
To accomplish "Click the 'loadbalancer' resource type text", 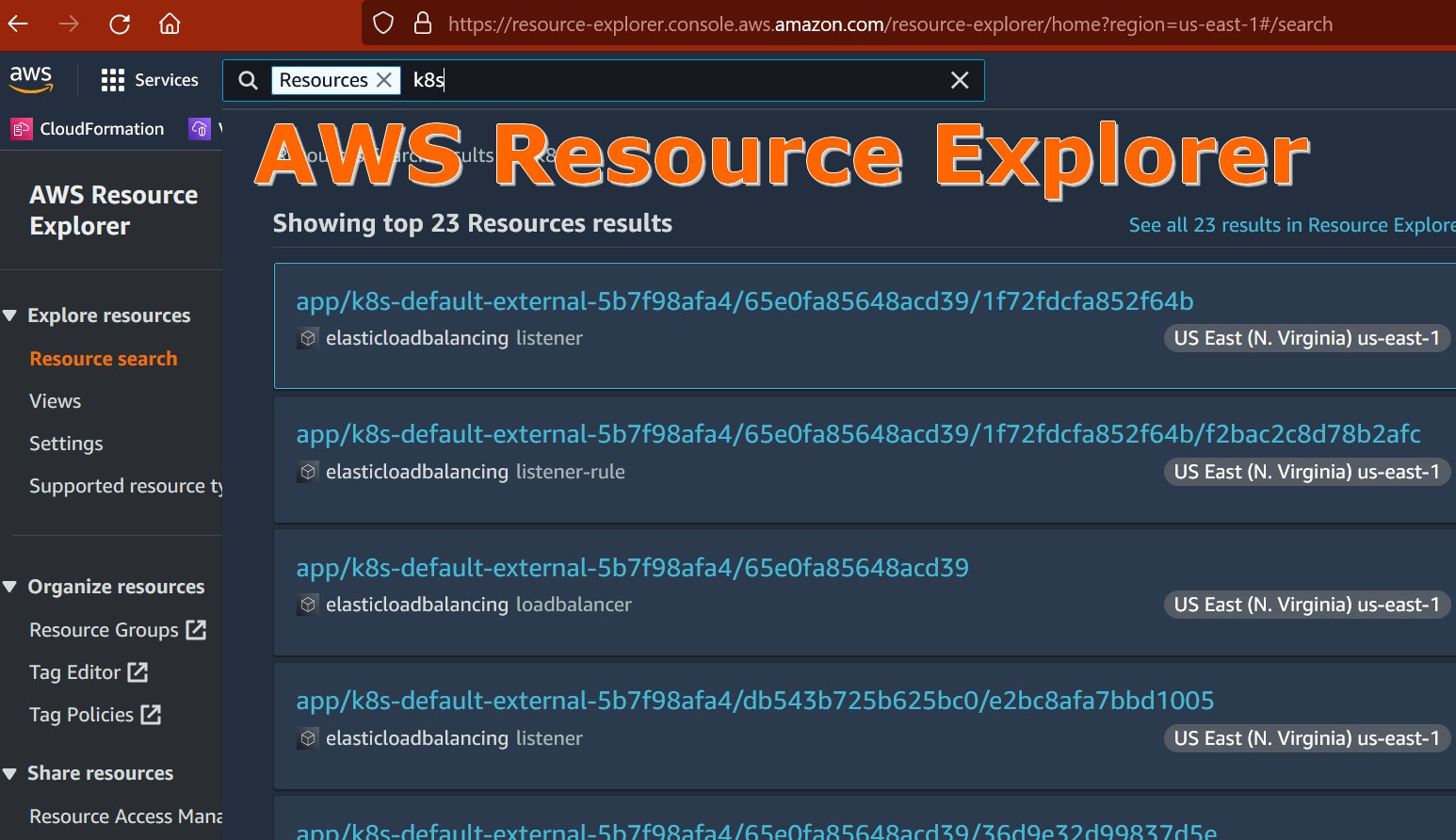I will point(574,605).
